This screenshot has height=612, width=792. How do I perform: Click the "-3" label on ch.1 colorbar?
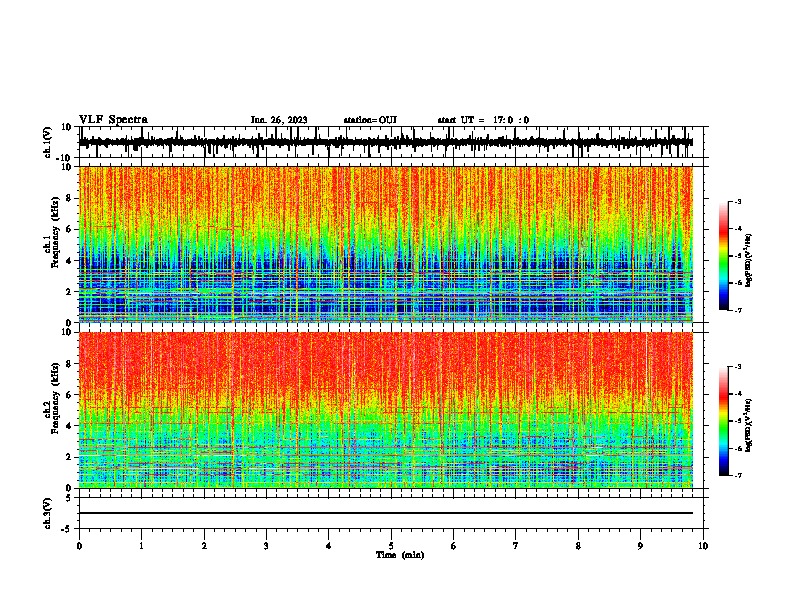(x=738, y=201)
